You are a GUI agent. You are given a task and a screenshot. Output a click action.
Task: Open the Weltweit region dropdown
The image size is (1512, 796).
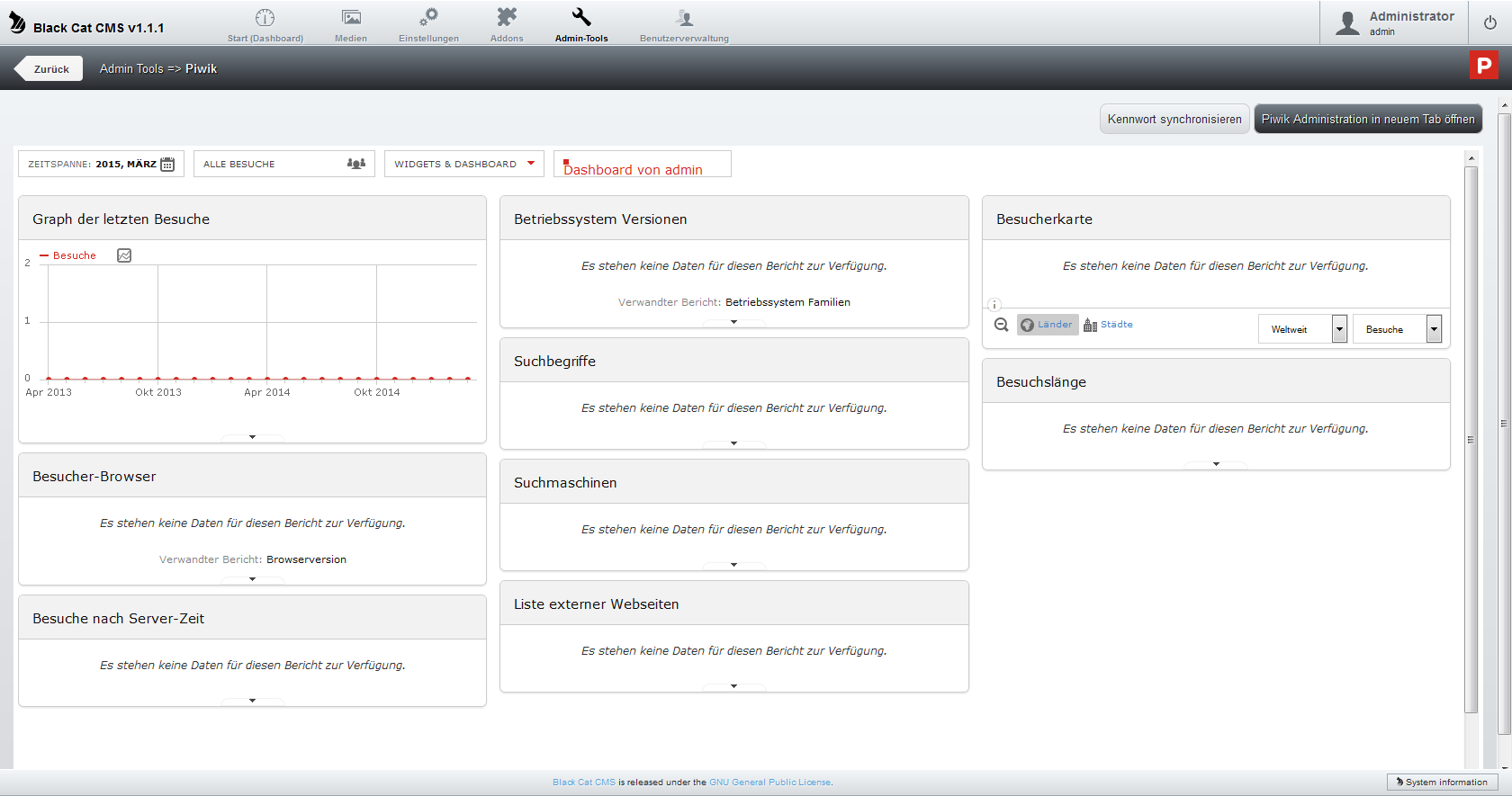pyautogui.click(x=1302, y=329)
